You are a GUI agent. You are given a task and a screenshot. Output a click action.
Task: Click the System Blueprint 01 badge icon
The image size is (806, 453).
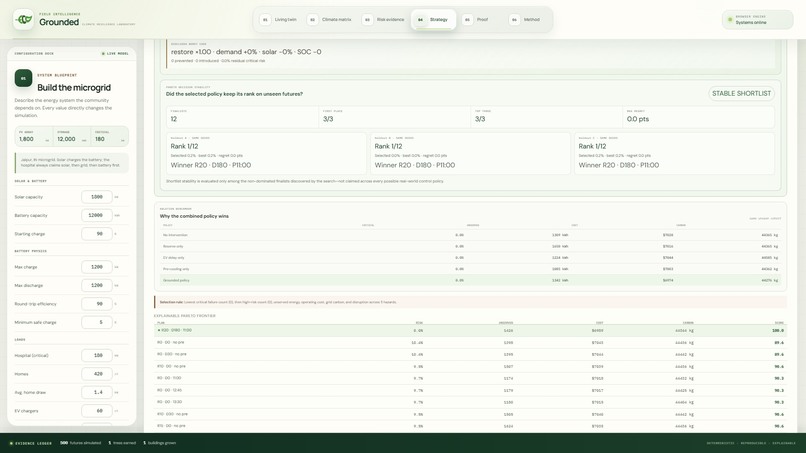point(23,78)
